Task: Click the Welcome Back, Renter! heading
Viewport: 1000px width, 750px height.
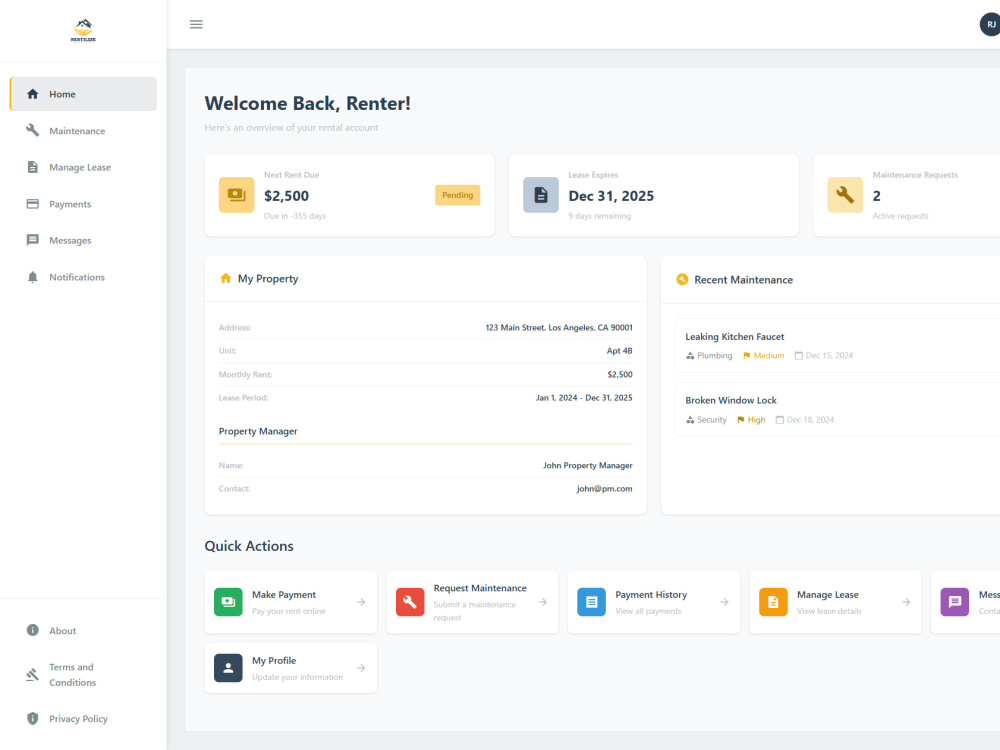Action: tap(307, 103)
